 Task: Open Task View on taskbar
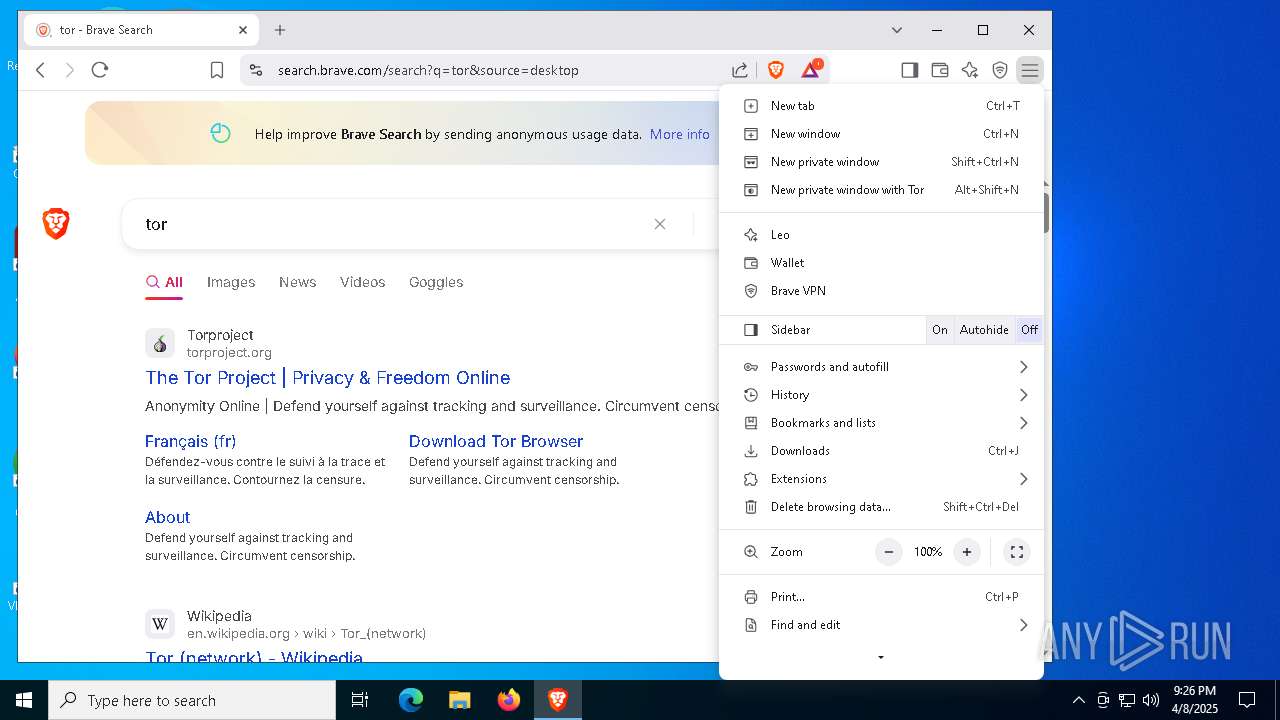[360, 700]
